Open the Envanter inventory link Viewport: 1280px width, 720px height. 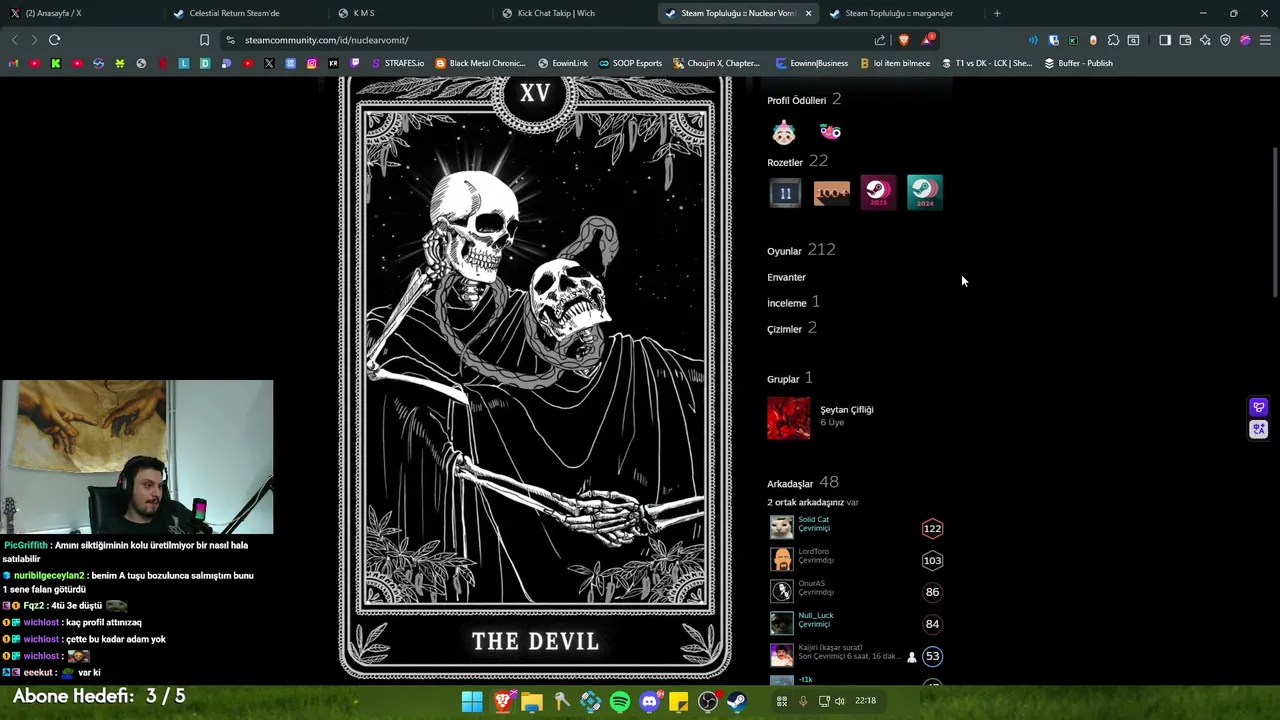click(x=786, y=277)
